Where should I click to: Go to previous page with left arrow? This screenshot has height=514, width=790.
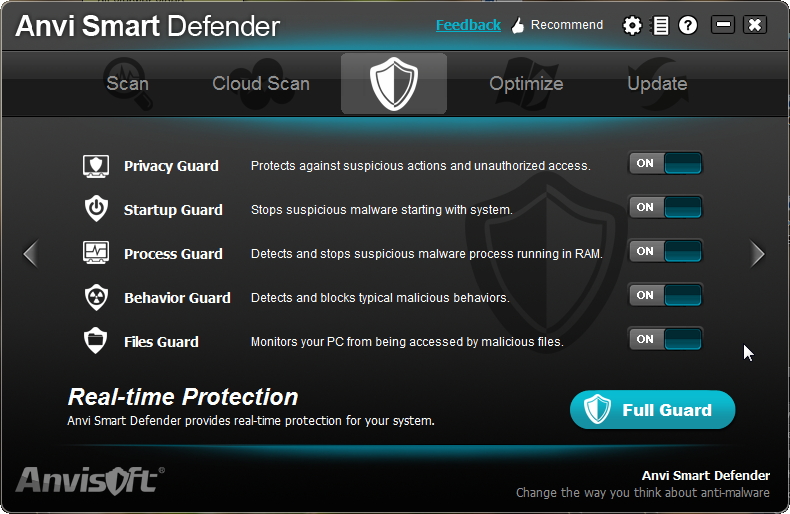click(31, 253)
